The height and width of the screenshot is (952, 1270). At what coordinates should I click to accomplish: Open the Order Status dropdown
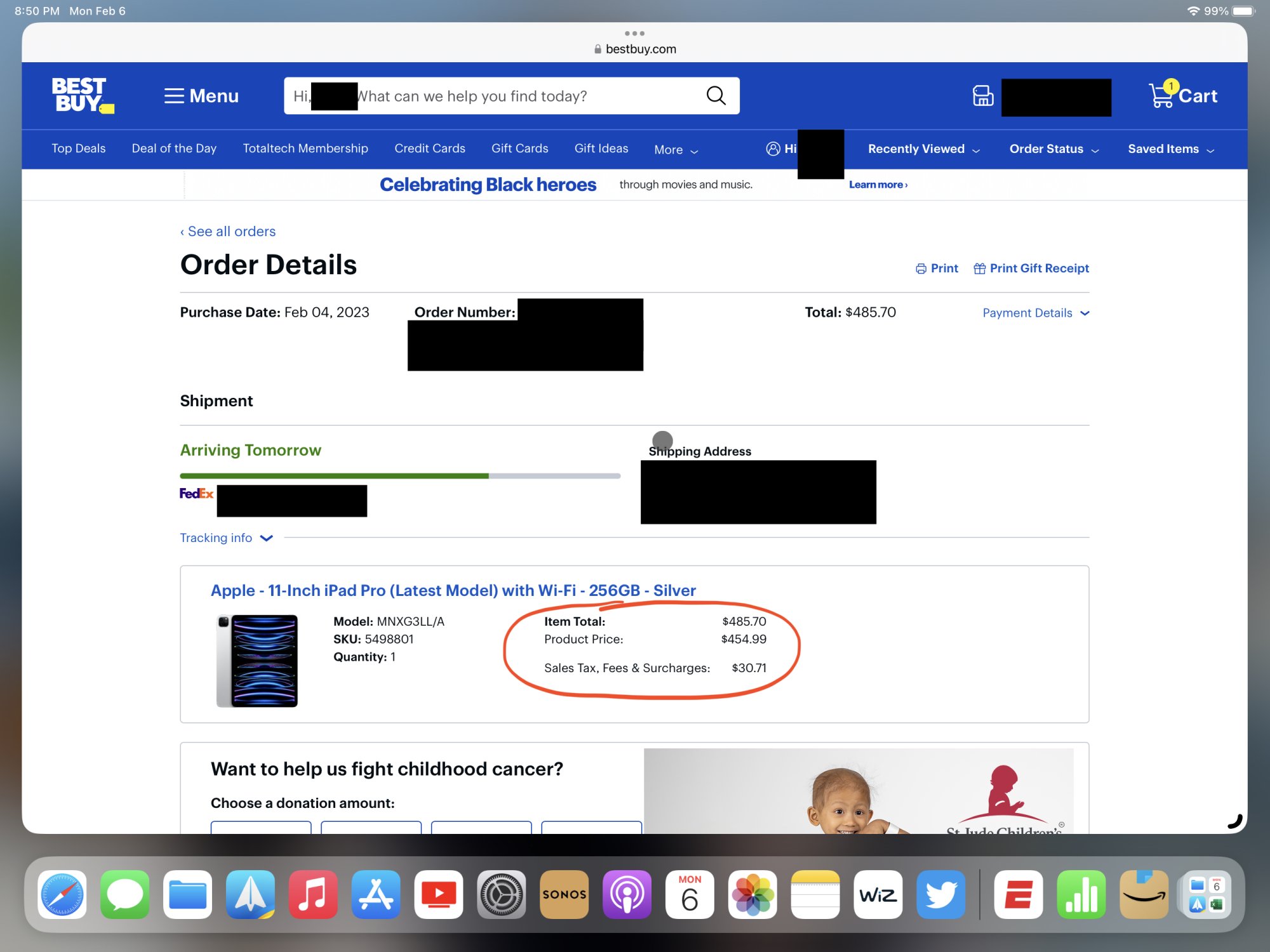[1053, 149]
